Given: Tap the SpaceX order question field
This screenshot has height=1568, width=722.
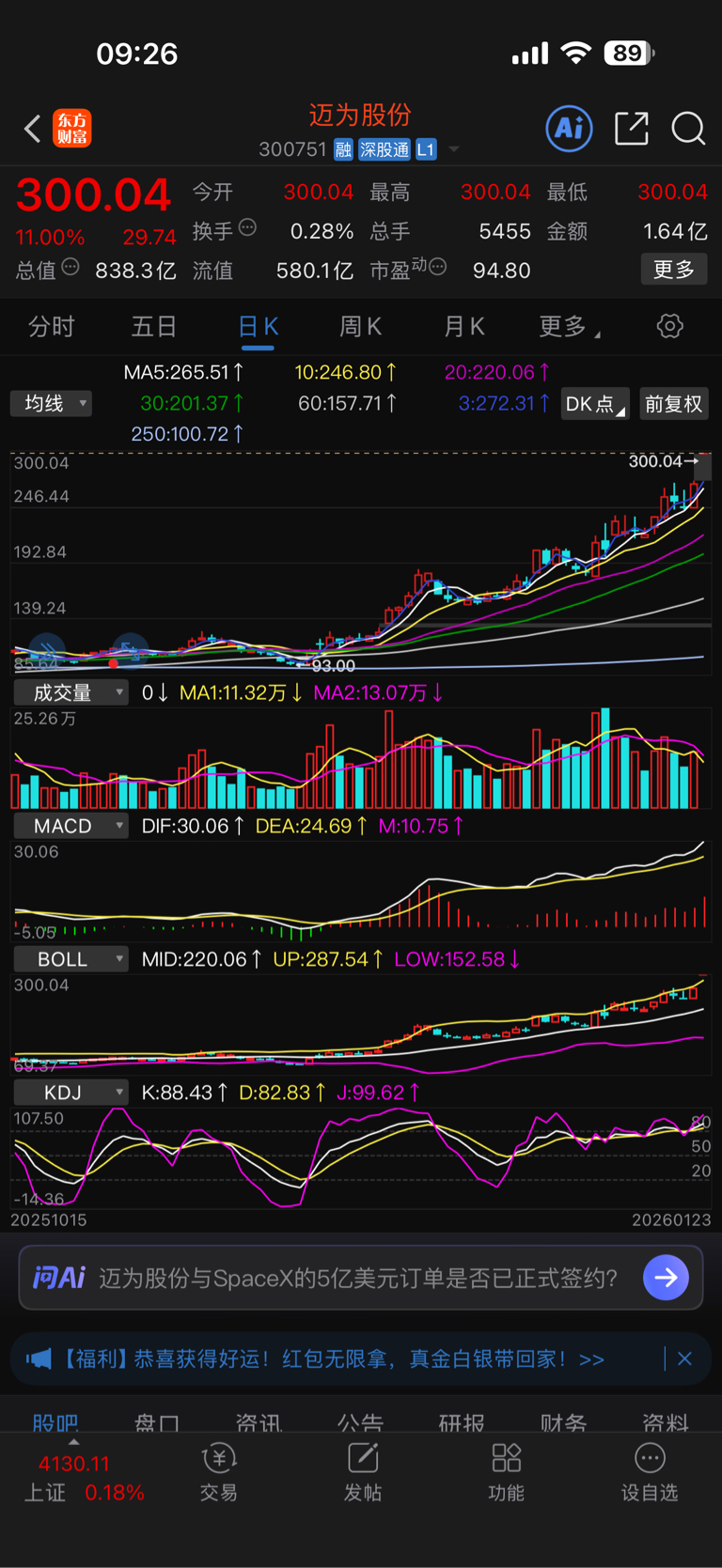Looking at the screenshot, I should 359,1278.
